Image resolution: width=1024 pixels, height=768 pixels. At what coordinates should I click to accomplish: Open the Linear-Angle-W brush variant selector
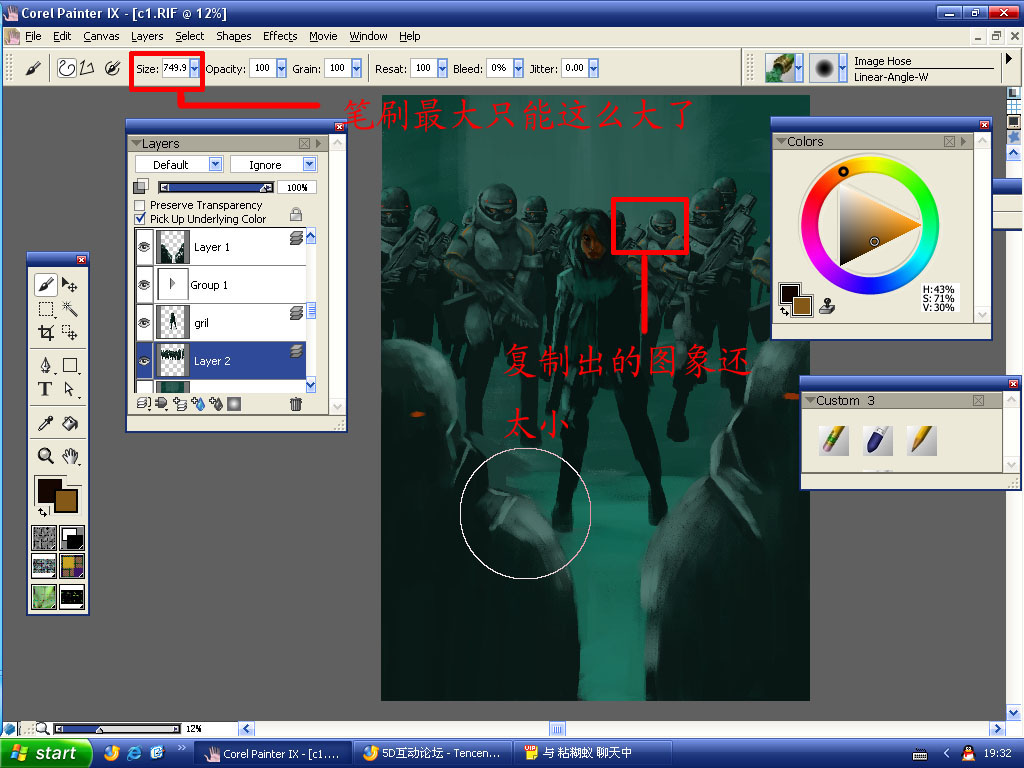(828, 68)
